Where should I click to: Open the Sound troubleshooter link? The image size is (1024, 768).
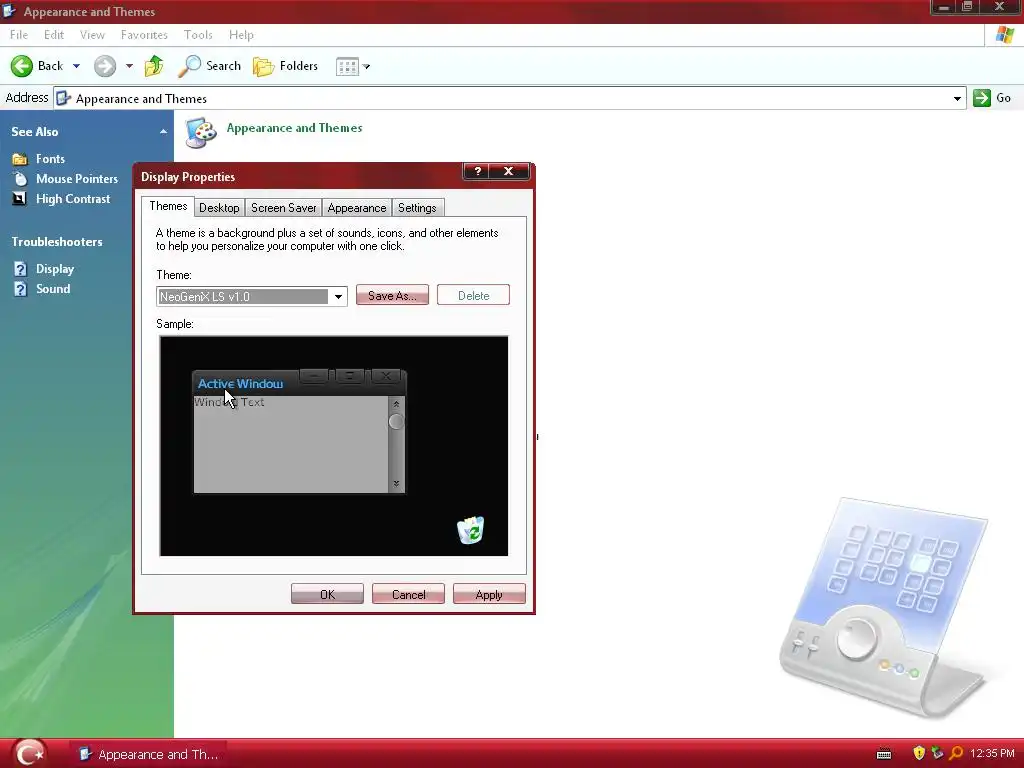[x=53, y=289]
